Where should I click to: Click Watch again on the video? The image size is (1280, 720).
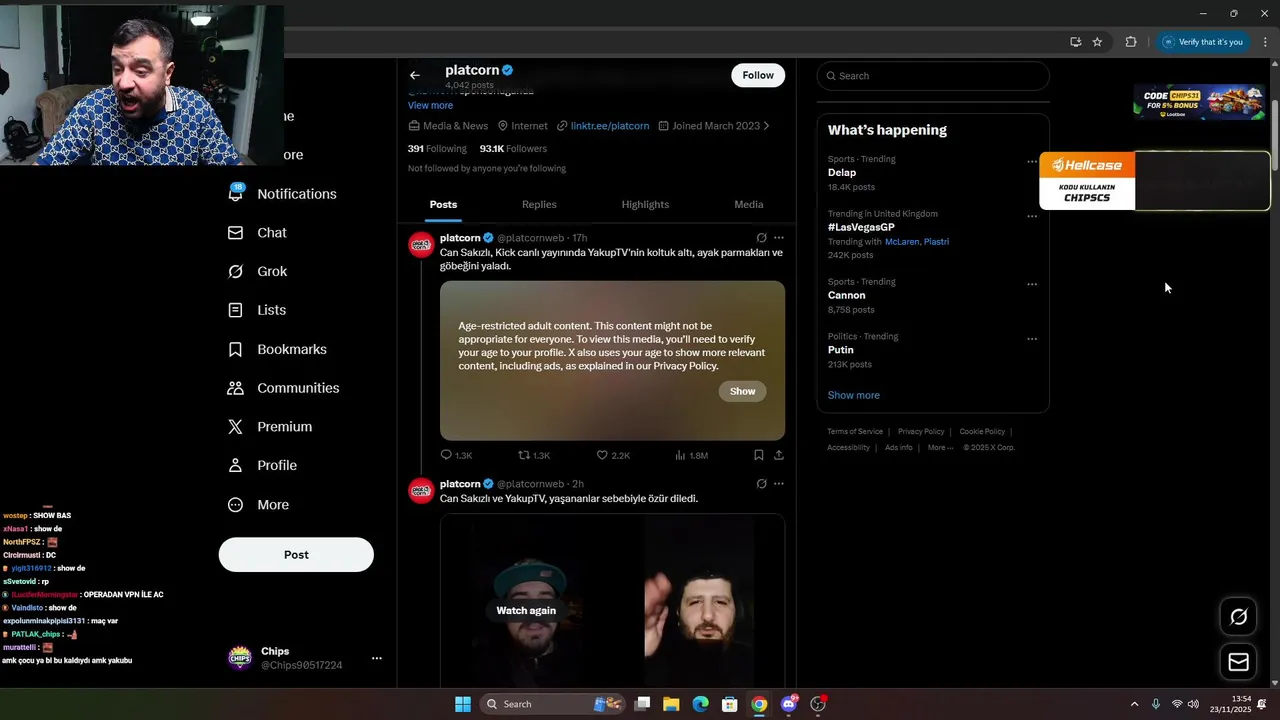[x=526, y=610]
